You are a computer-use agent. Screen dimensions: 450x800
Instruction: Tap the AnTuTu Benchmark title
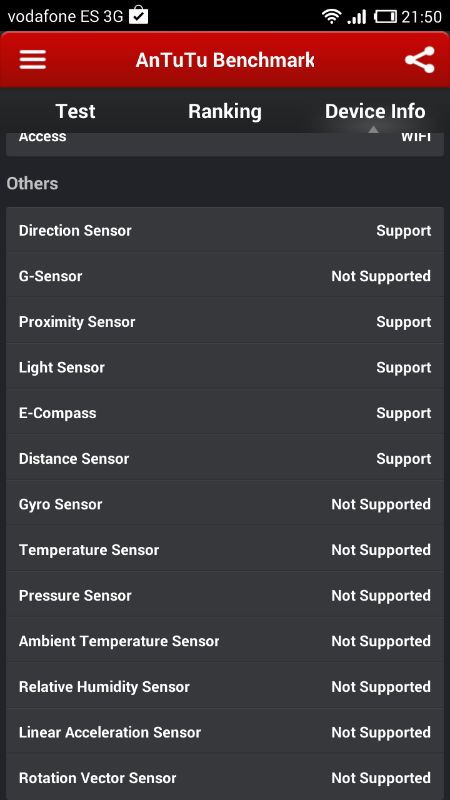pyautogui.click(x=225, y=60)
